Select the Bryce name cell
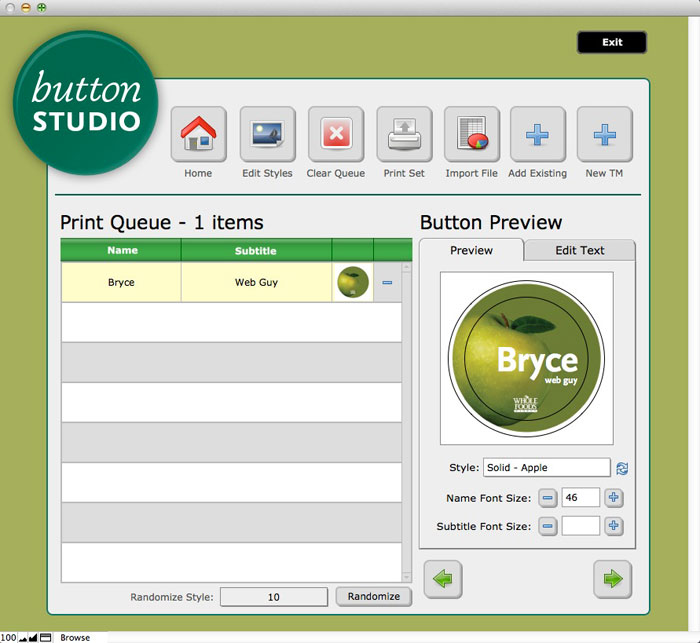This screenshot has width=700, height=643. pos(121,282)
